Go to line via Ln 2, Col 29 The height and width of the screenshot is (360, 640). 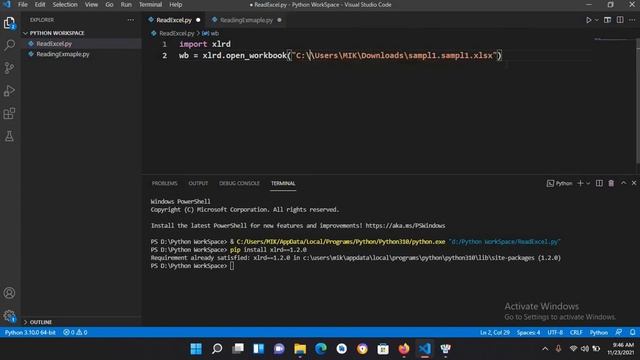tap(495, 333)
